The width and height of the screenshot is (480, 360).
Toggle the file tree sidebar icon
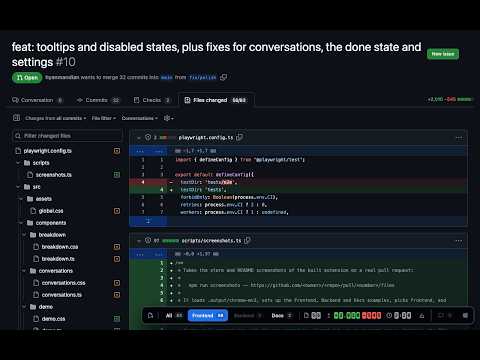16,118
